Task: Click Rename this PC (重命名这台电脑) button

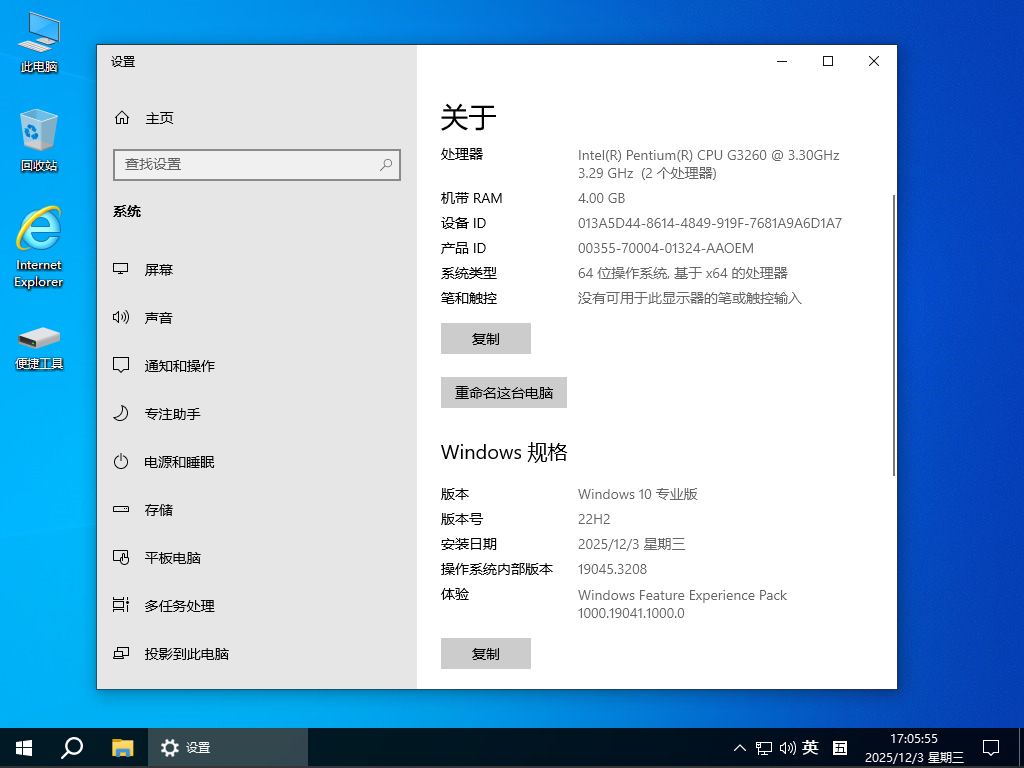Action: (x=504, y=393)
